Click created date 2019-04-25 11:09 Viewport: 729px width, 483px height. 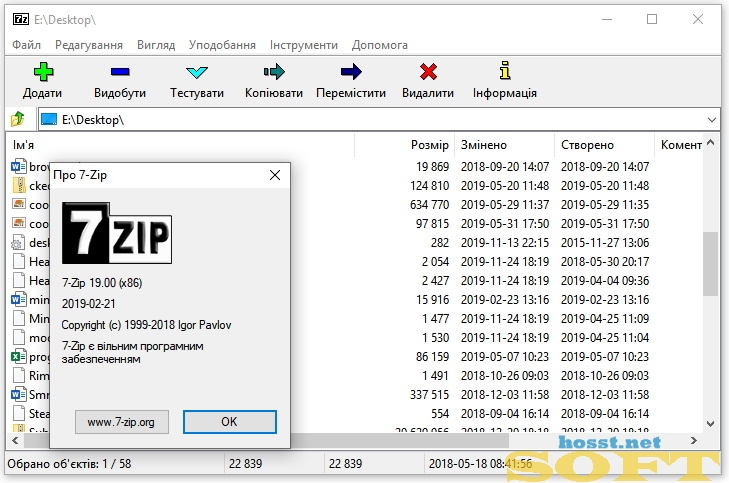pyautogui.click(x=605, y=319)
